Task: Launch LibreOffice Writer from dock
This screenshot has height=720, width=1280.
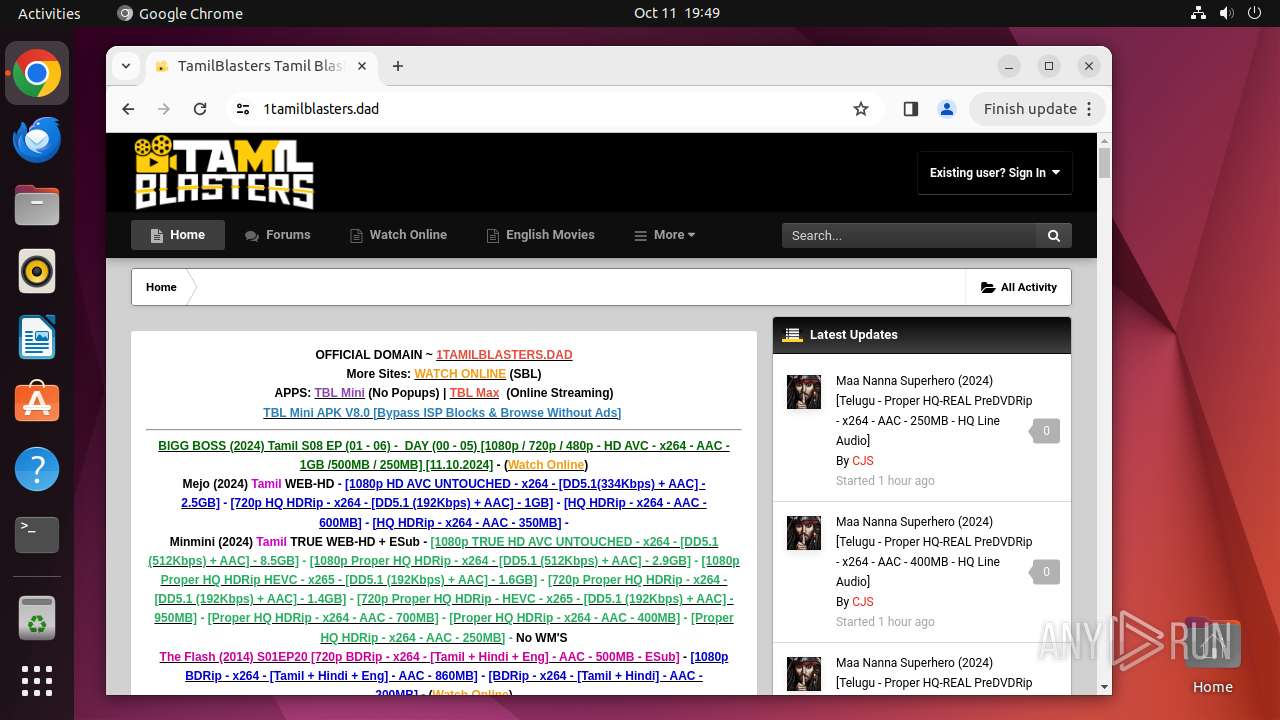Action: pyautogui.click(x=37, y=337)
